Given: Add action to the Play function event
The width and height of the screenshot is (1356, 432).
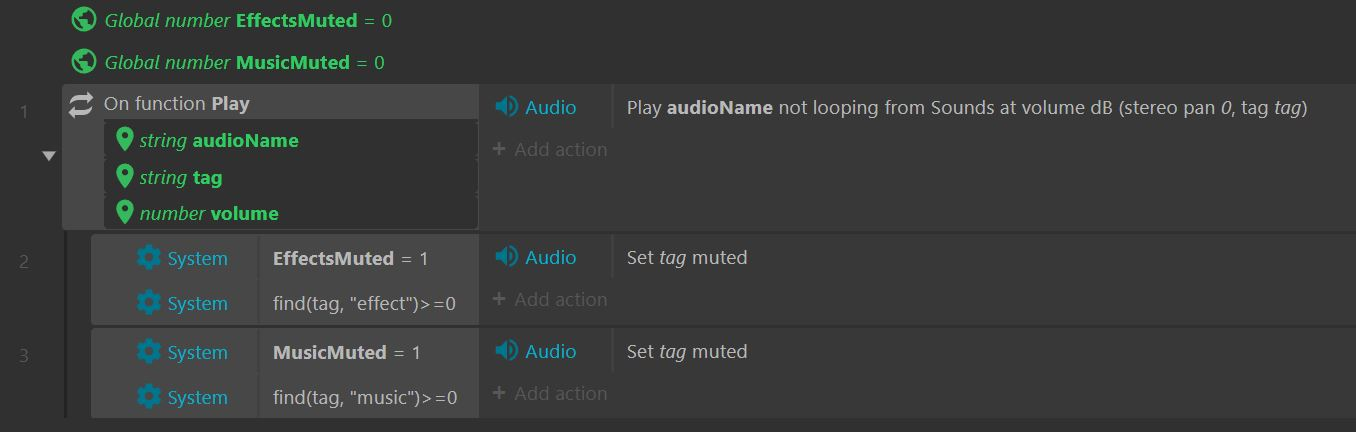Looking at the screenshot, I should [550, 149].
